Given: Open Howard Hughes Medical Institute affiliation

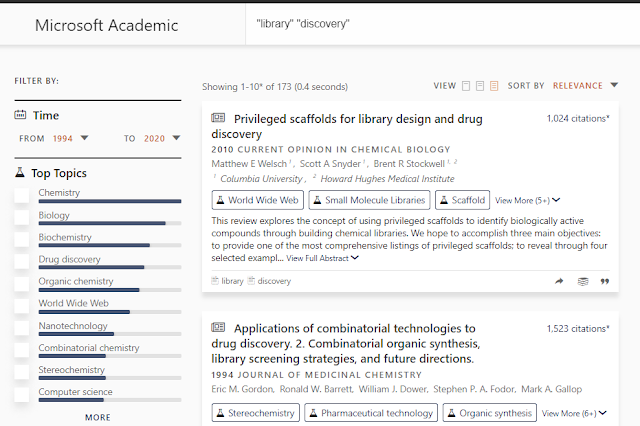Looking at the screenshot, I should [x=387, y=179].
